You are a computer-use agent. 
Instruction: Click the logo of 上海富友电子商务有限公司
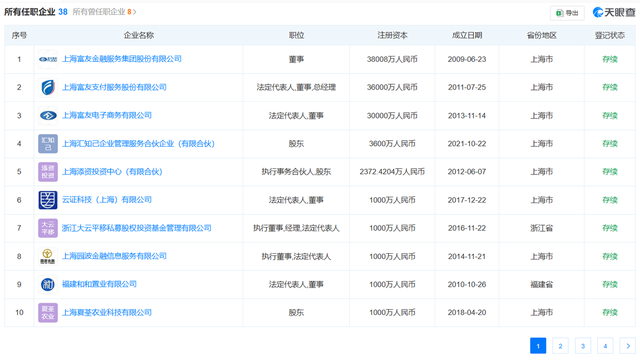(48, 116)
